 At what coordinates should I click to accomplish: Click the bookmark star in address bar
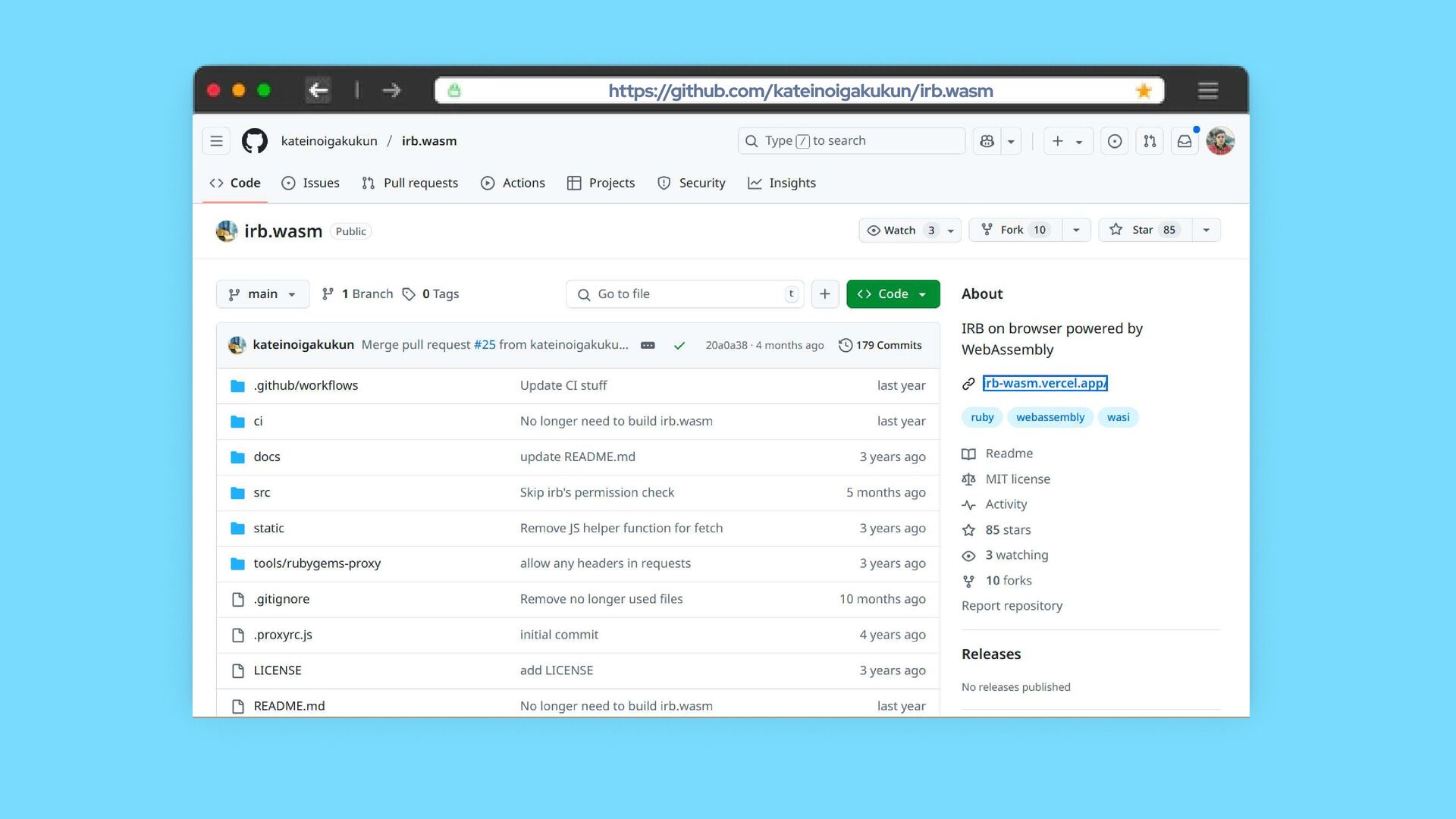point(1144,91)
